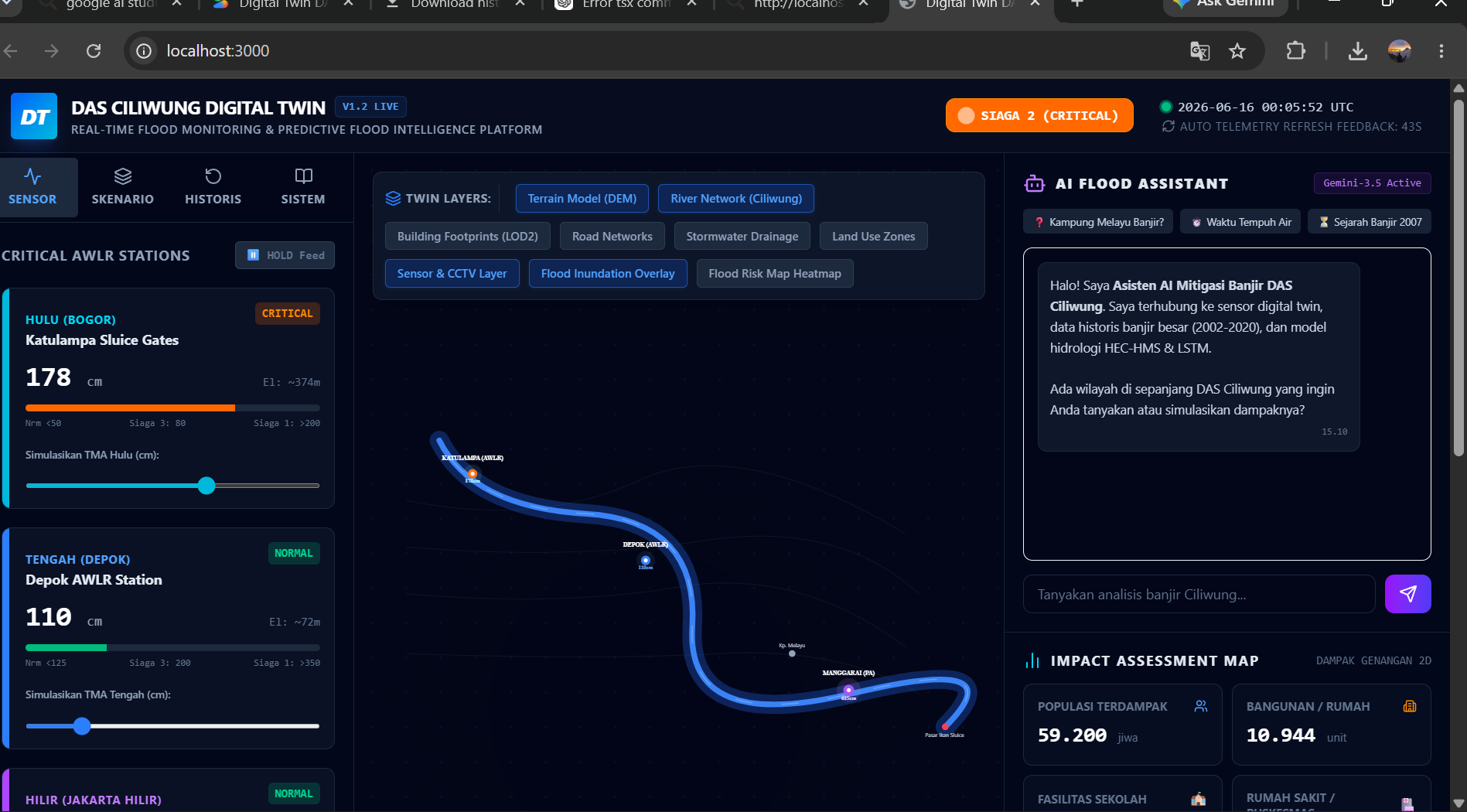
Task: Click the Impact Assessment Map chart icon
Action: (1032, 660)
